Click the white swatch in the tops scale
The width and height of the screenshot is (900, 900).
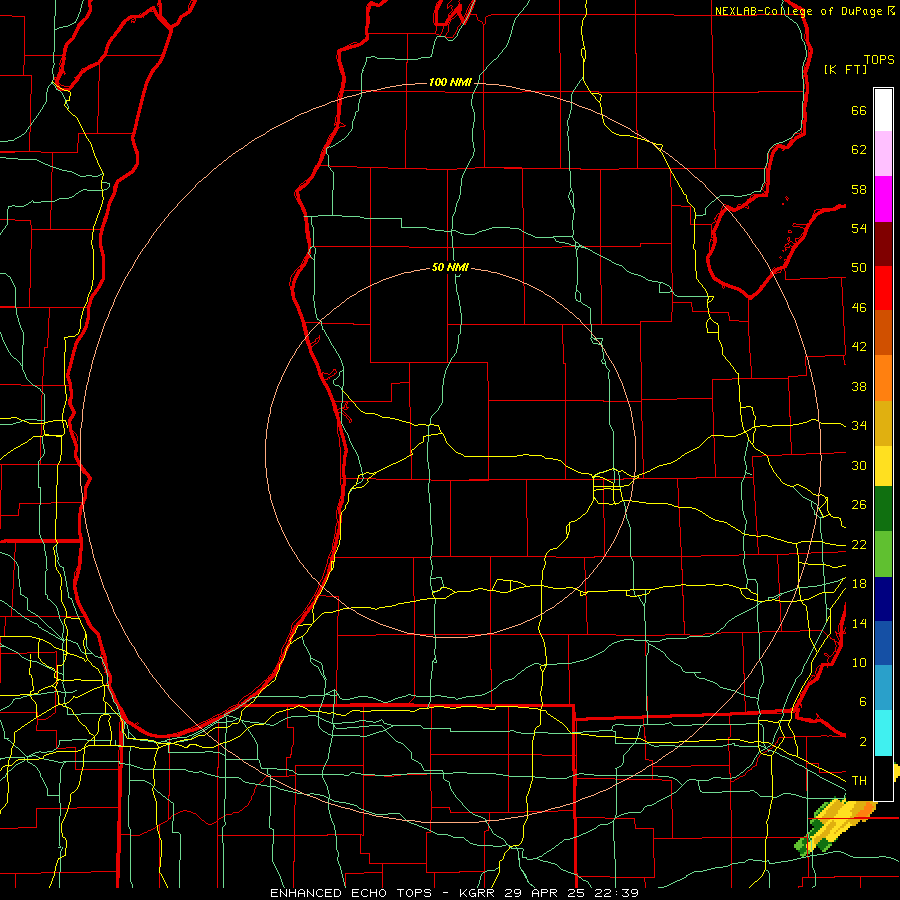click(883, 110)
